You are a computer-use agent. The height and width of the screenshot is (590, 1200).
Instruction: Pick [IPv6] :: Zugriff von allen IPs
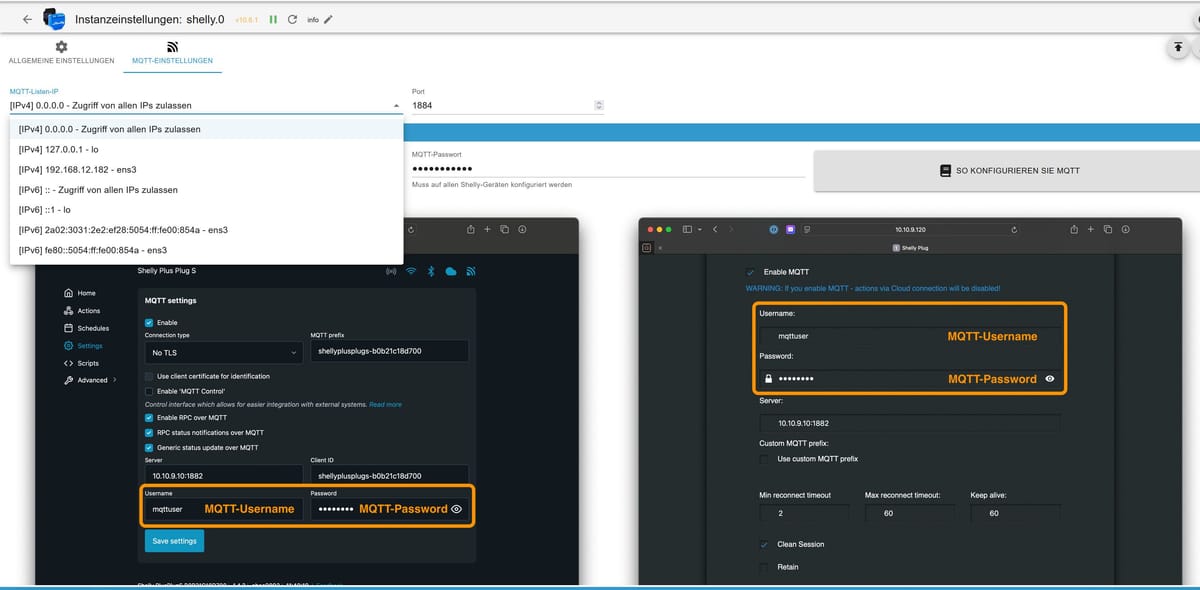[206, 189]
